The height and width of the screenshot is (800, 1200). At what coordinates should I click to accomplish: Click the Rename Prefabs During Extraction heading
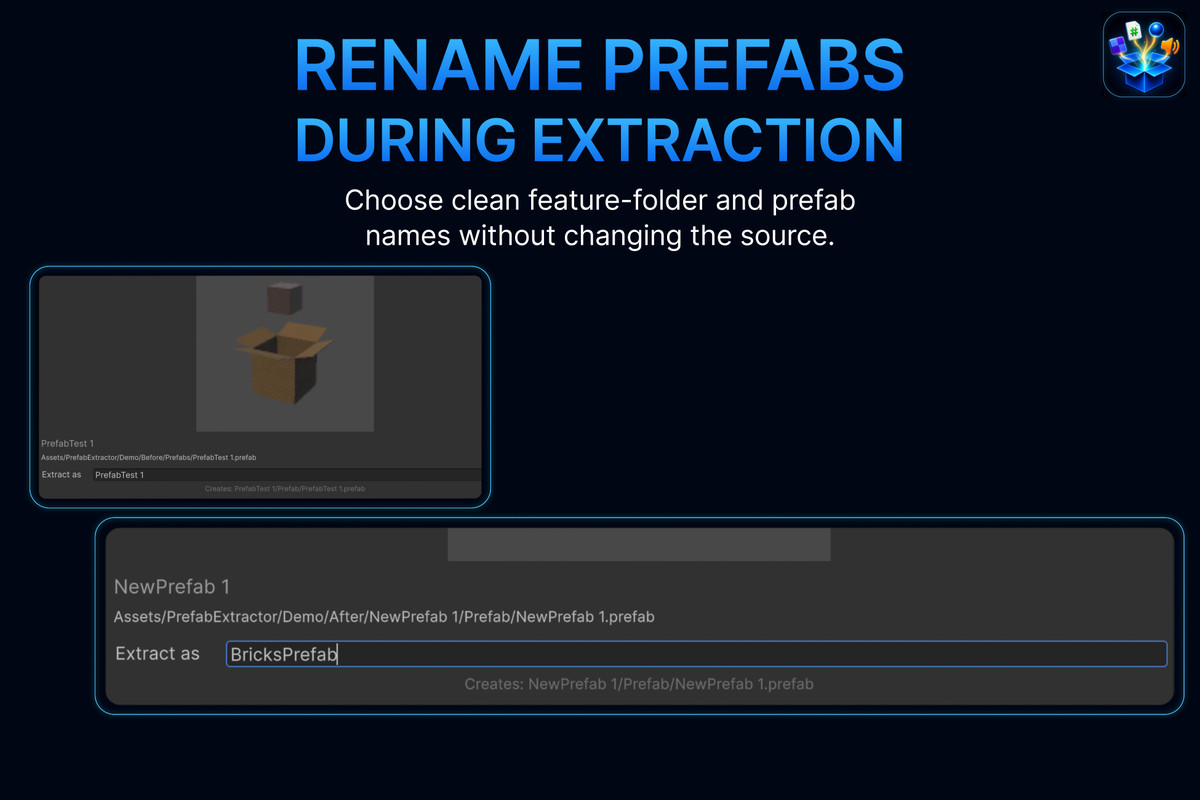click(599, 101)
